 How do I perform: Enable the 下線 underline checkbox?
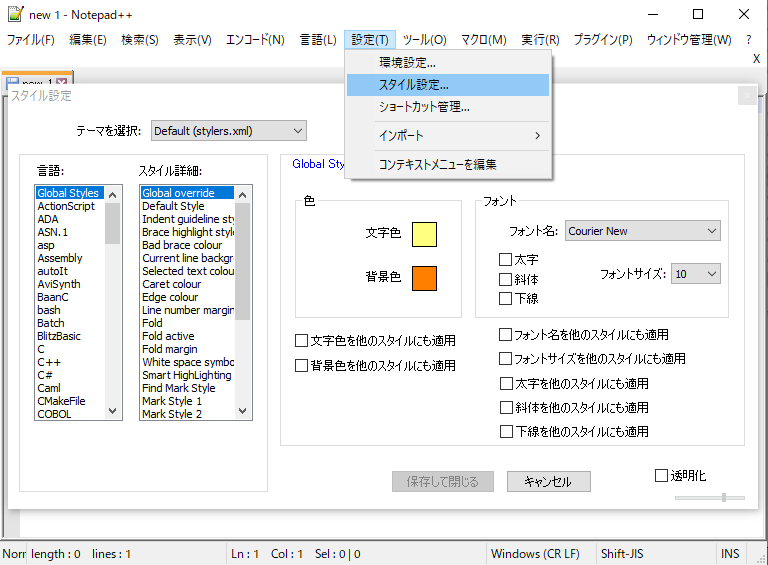(x=518, y=298)
